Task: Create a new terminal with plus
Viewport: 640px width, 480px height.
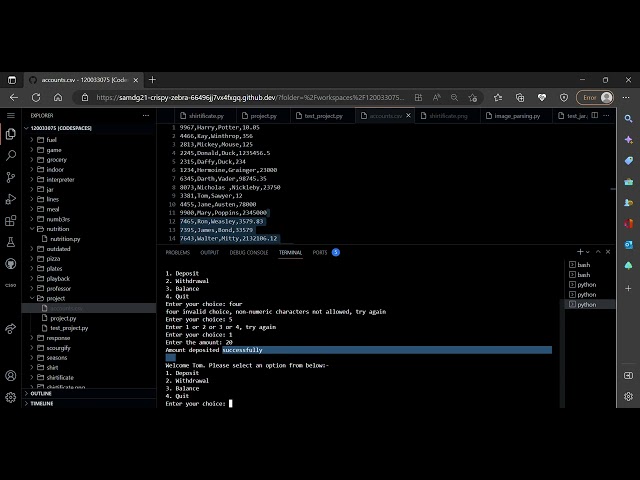Action: pos(580,252)
